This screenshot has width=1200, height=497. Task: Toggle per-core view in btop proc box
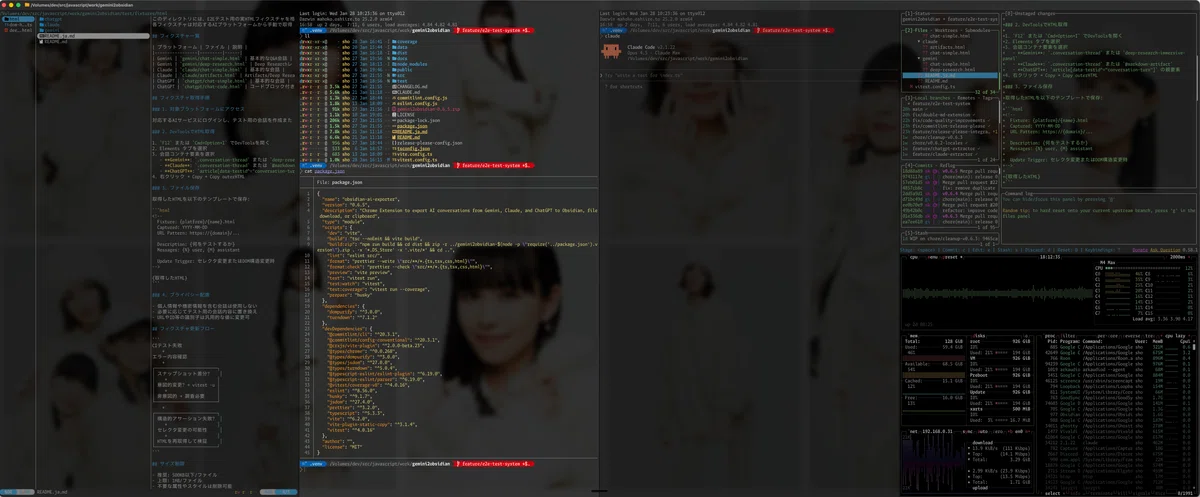click(x=1108, y=335)
